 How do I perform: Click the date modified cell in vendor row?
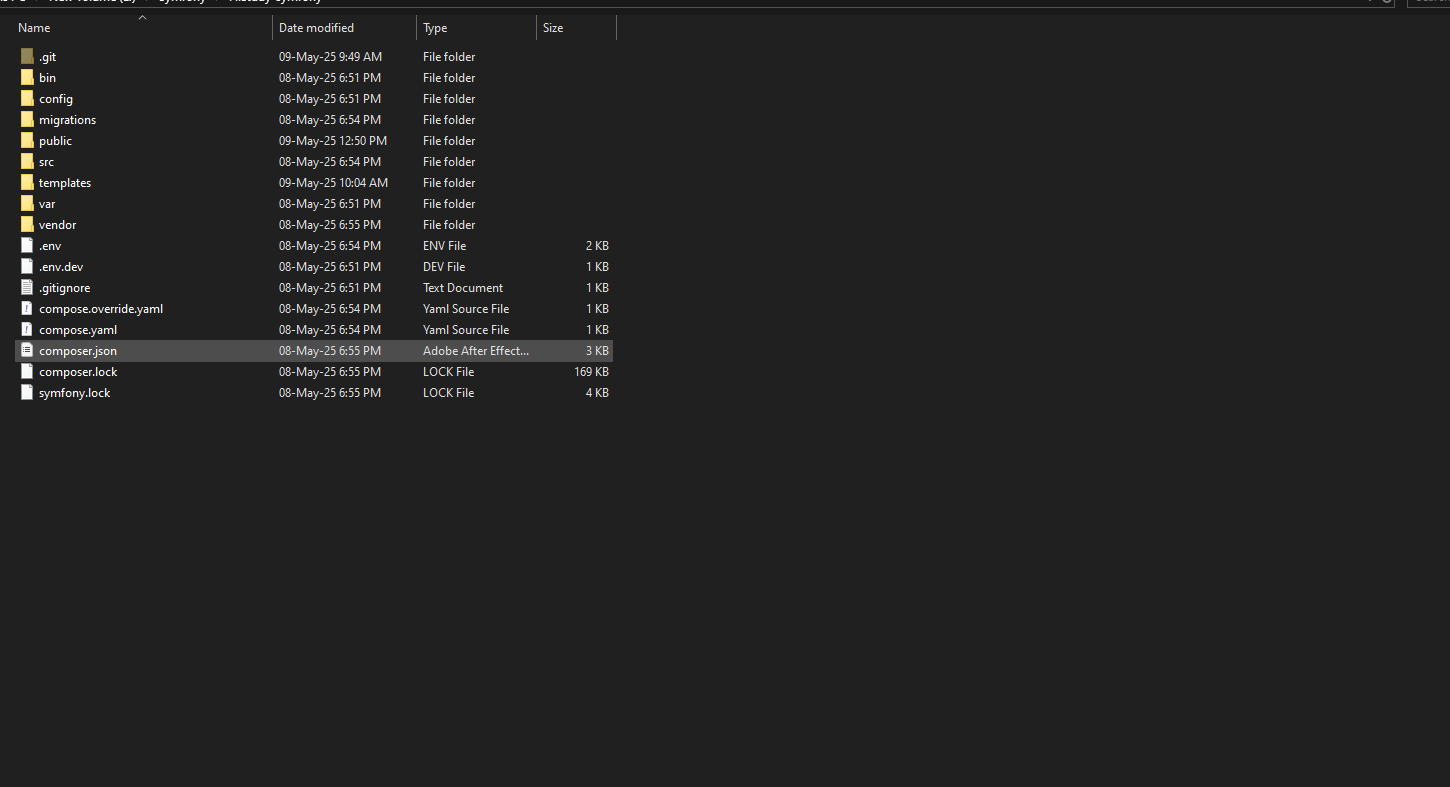click(330, 225)
